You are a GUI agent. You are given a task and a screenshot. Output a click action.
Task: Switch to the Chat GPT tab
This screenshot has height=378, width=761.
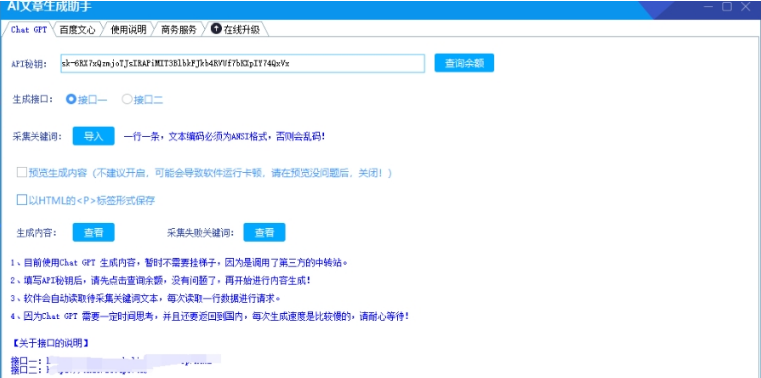(29, 30)
